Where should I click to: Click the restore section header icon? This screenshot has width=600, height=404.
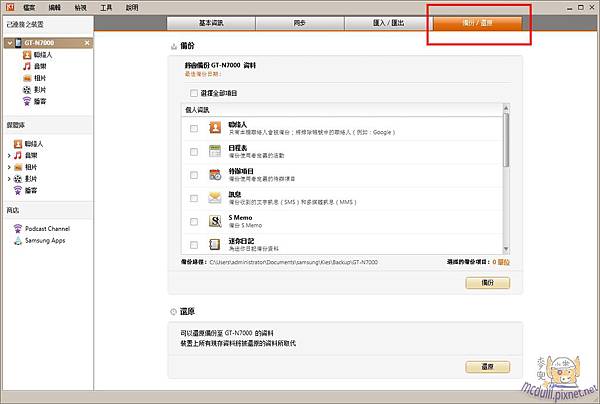coord(173,312)
